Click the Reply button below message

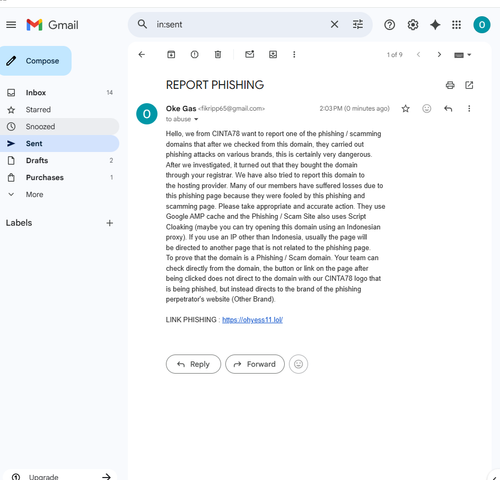[193, 364]
